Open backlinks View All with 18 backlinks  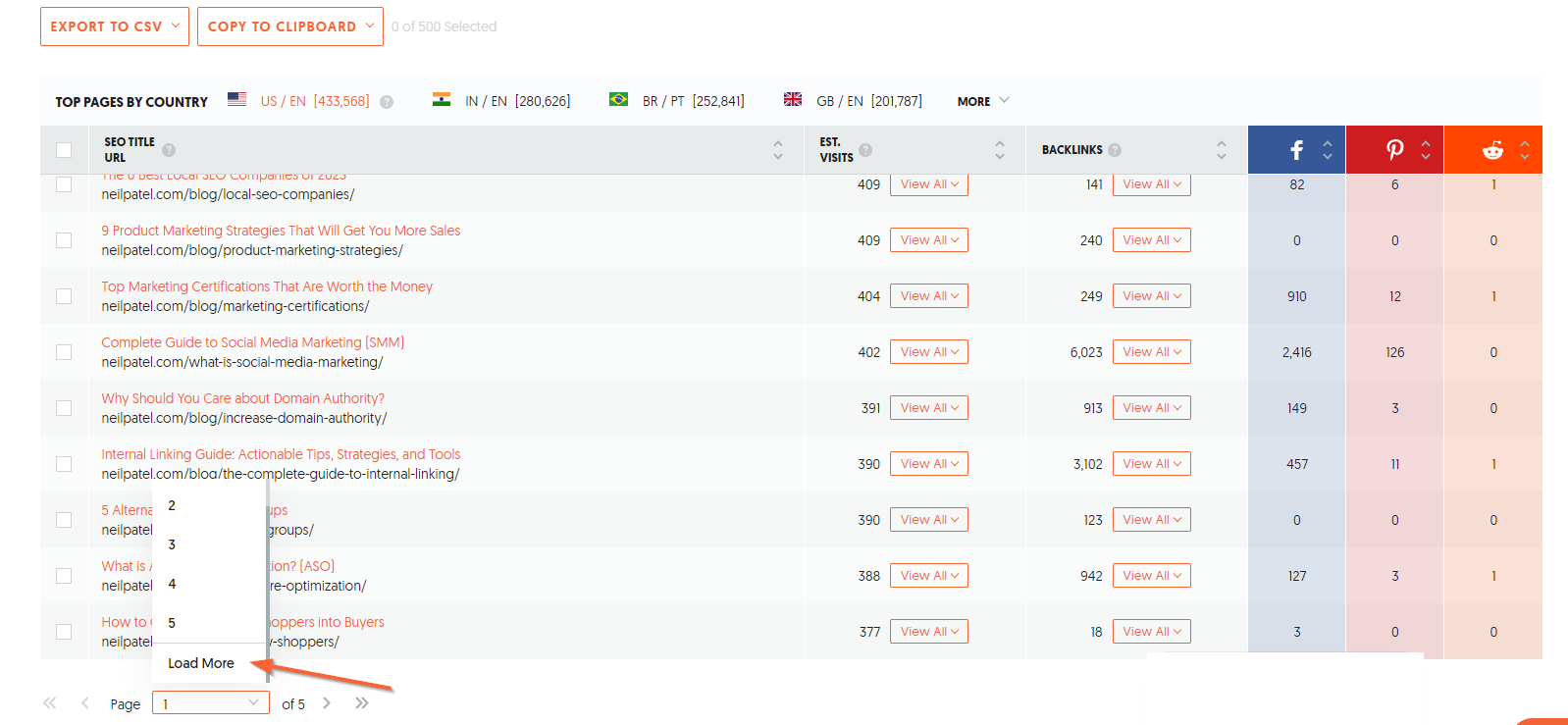click(1152, 632)
